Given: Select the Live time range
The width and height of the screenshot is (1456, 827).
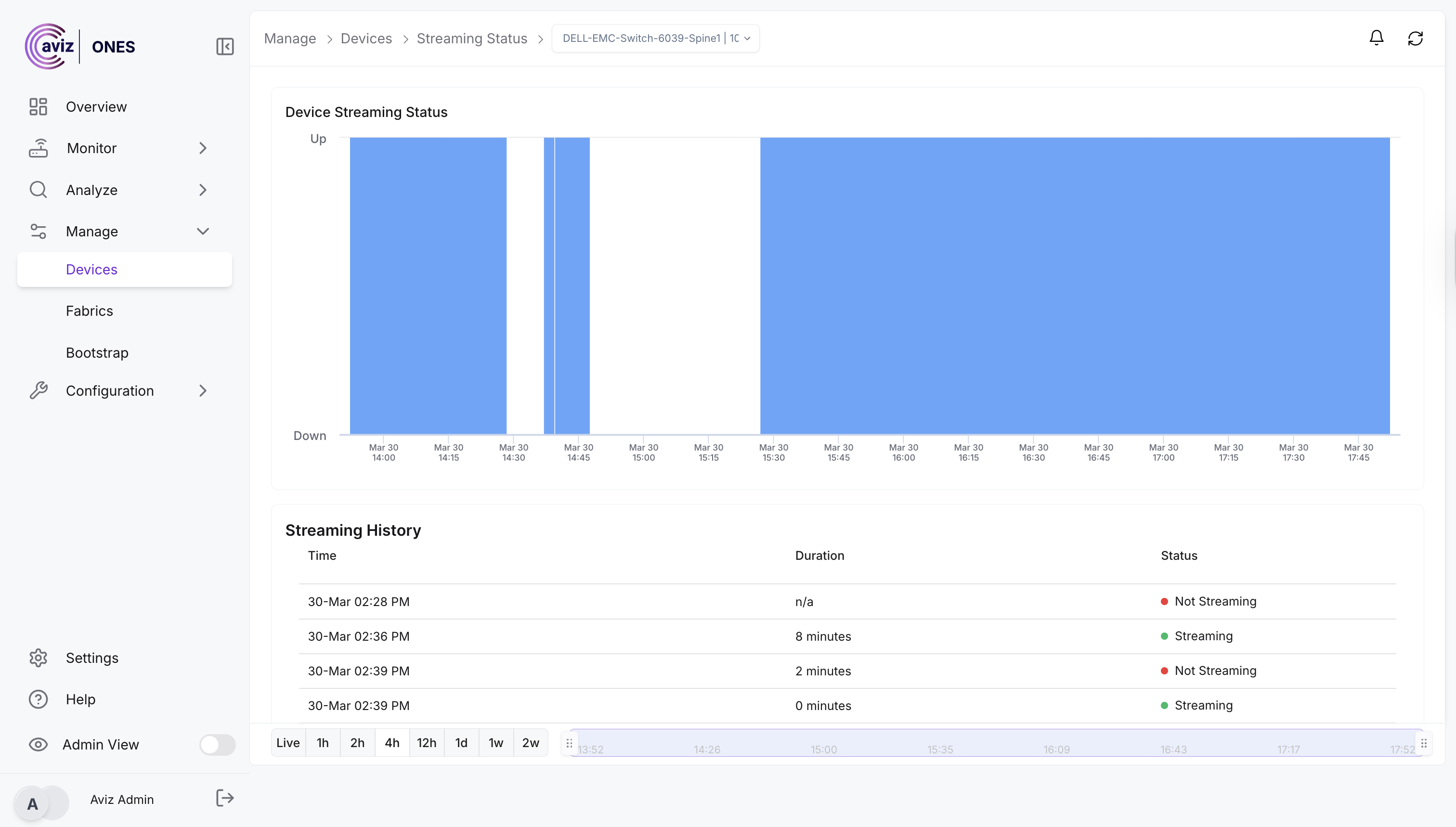Looking at the screenshot, I should [x=288, y=743].
